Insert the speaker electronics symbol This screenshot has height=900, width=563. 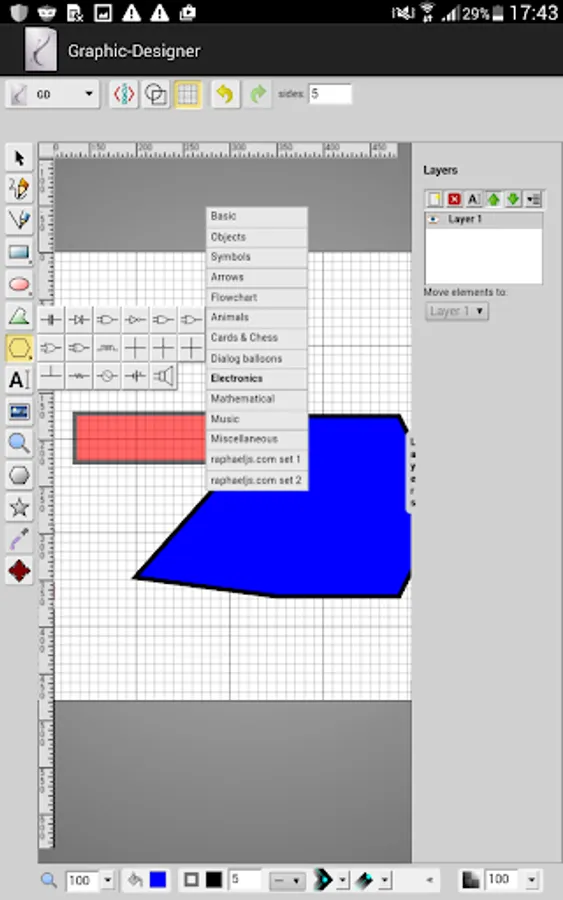pos(164,377)
